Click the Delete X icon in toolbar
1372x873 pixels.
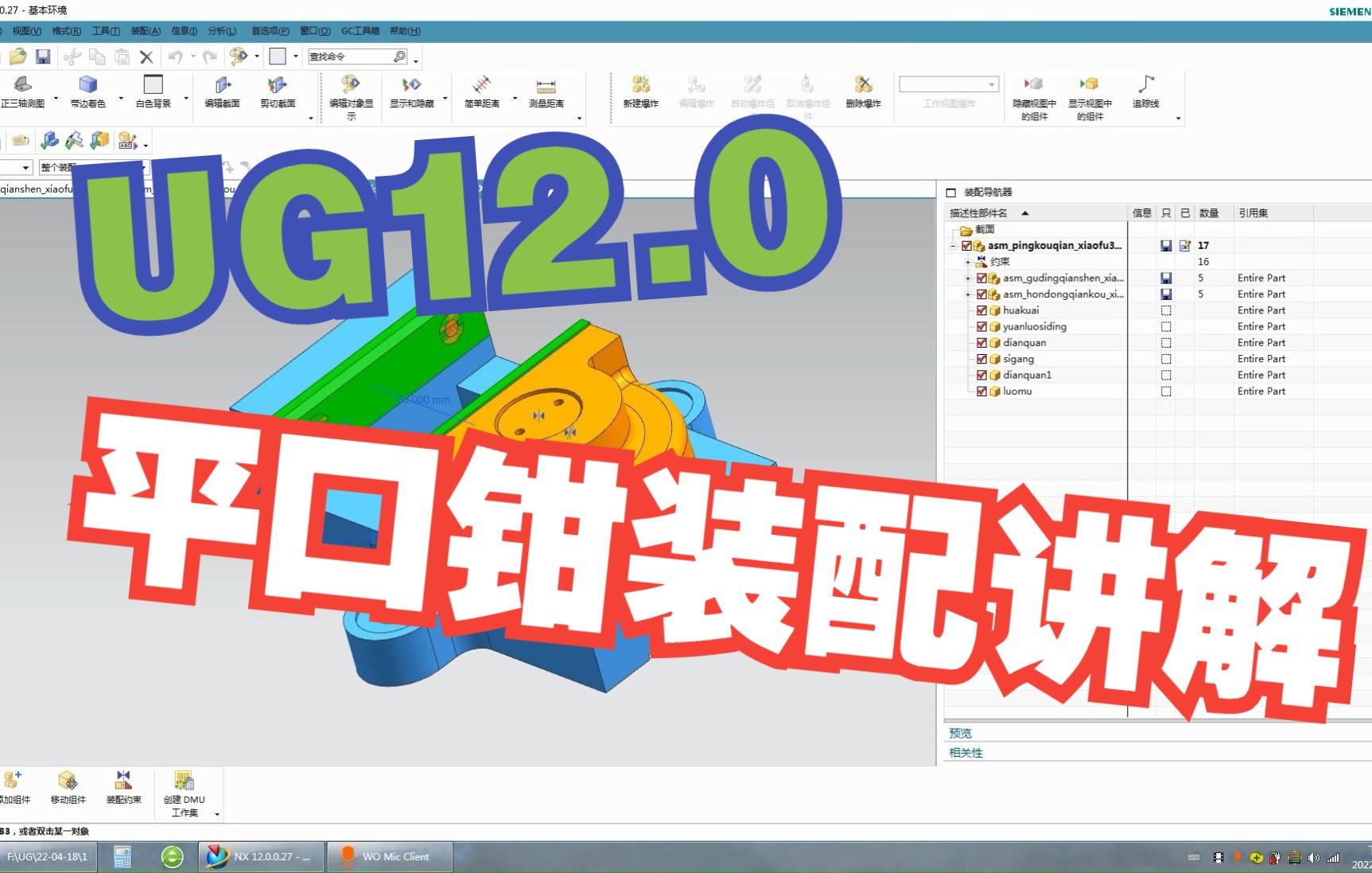pyautogui.click(x=146, y=57)
